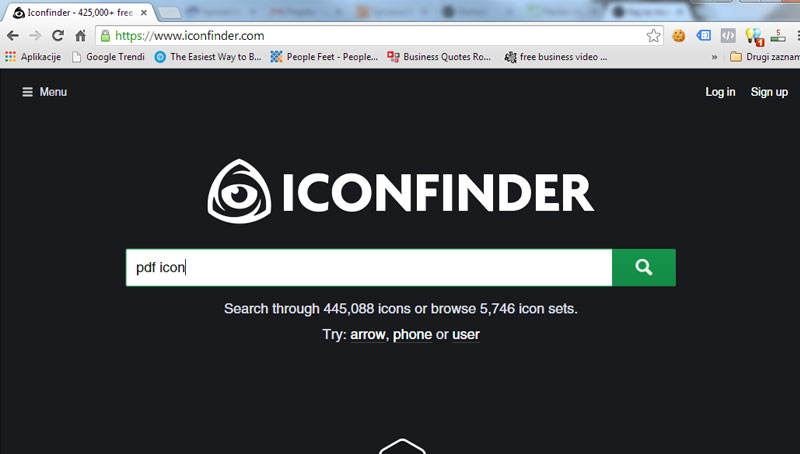Expand hidden bookmarks chevron
The width and height of the screenshot is (800, 454).
coord(714,57)
